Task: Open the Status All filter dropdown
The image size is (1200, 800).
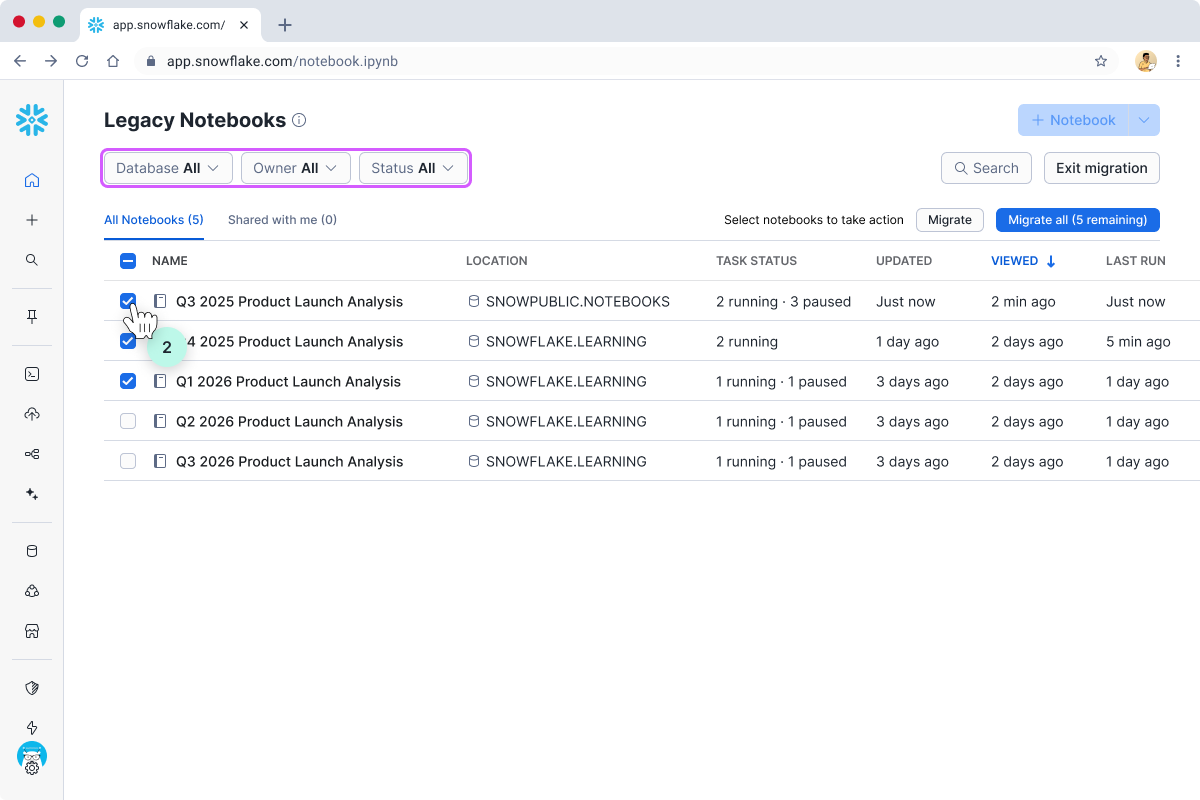Action: click(413, 168)
